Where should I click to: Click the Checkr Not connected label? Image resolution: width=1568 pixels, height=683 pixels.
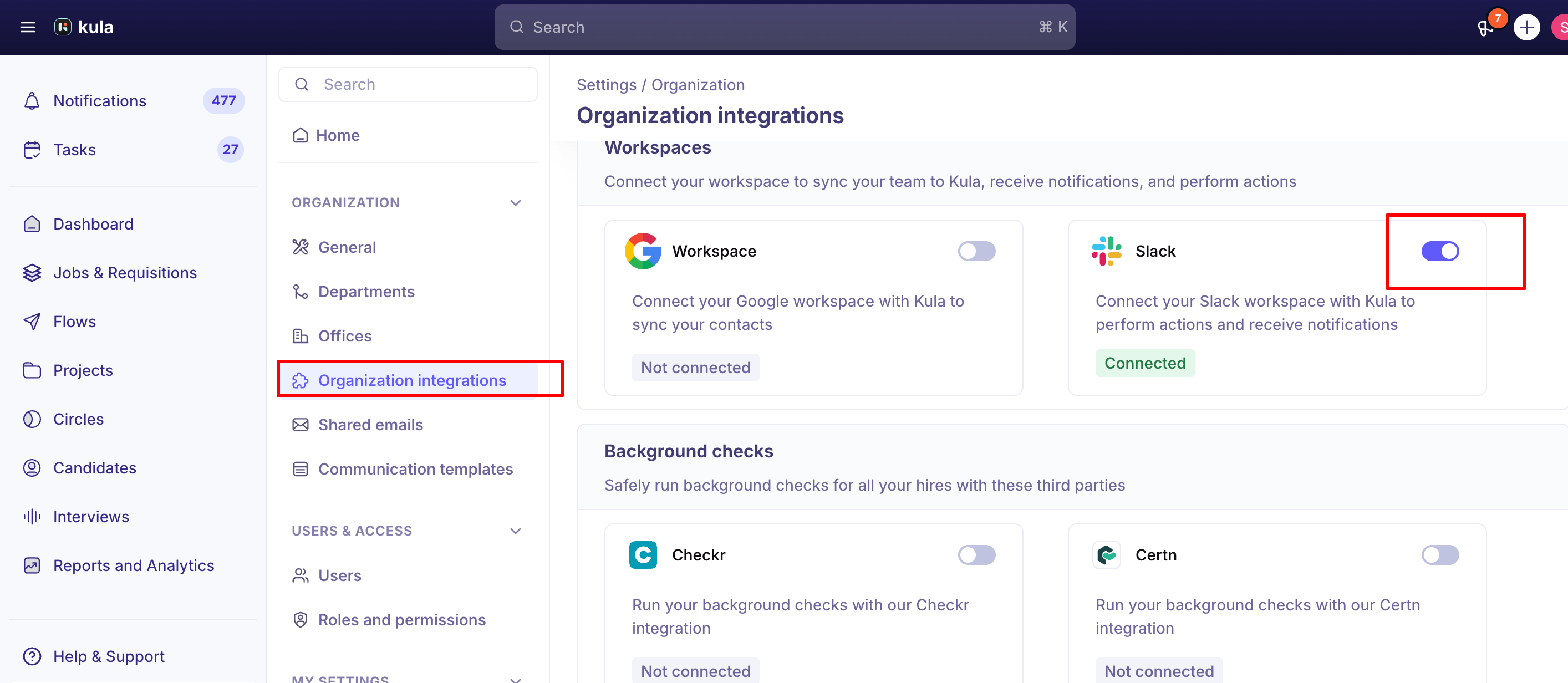(695, 670)
